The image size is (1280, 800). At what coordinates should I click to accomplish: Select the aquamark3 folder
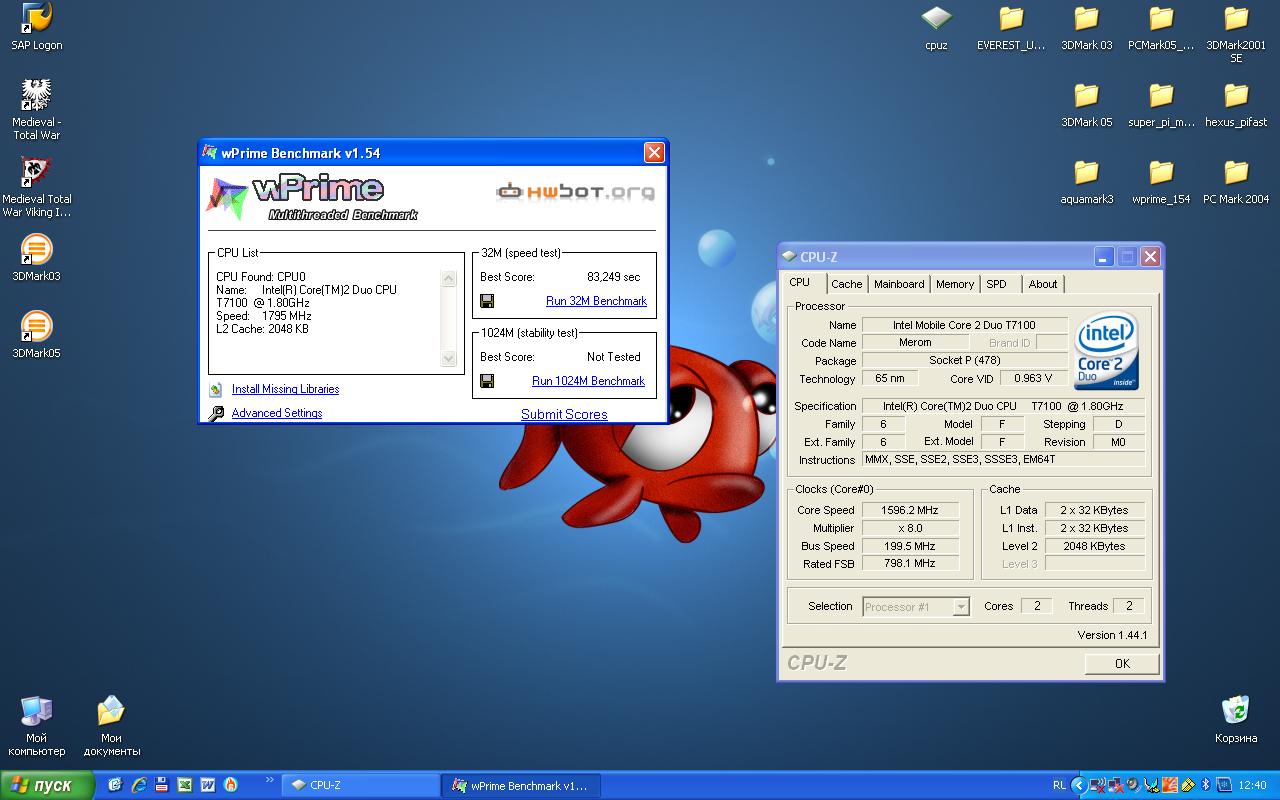[1086, 182]
